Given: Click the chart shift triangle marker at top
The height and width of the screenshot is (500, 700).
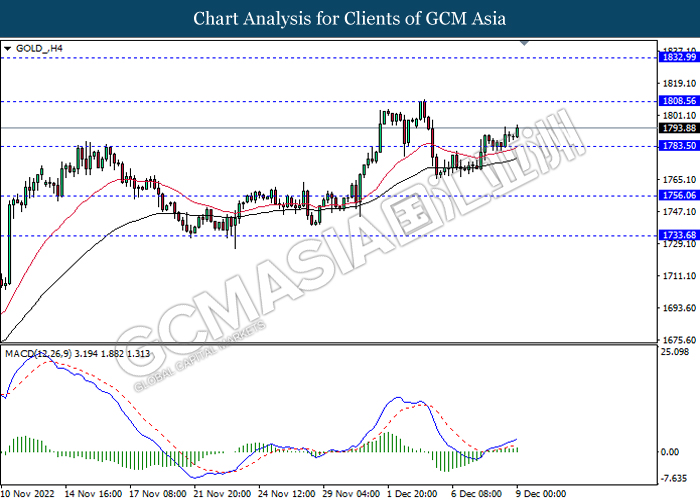Looking at the screenshot, I should (x=525, y=43).
